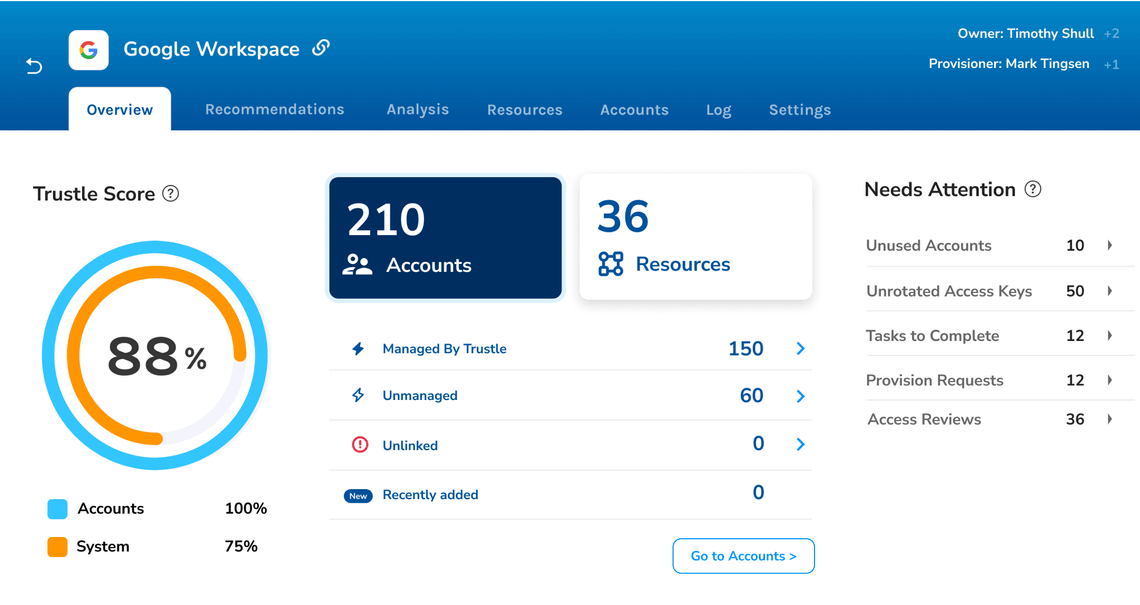Click the Unmanaged label
This screenshot has height=605, width=1140.
pyautogui.click(x=420, y=396)
